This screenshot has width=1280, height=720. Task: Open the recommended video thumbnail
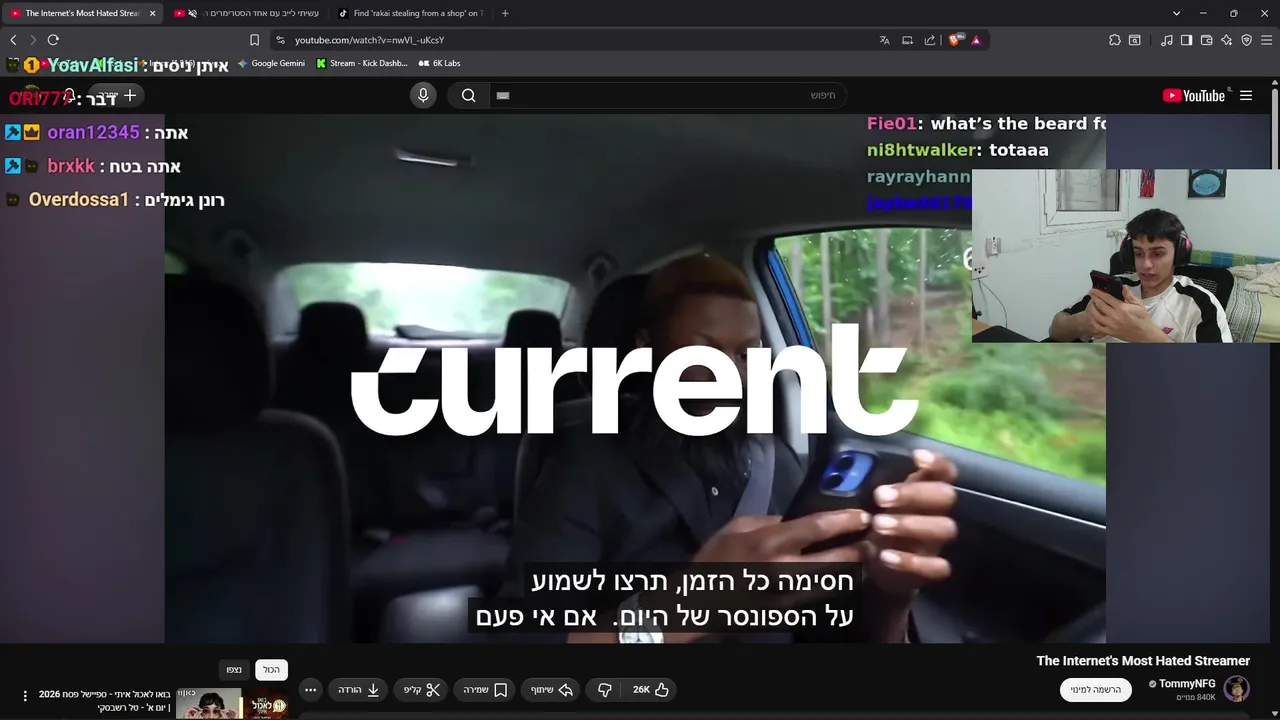(x=232, y=703)
